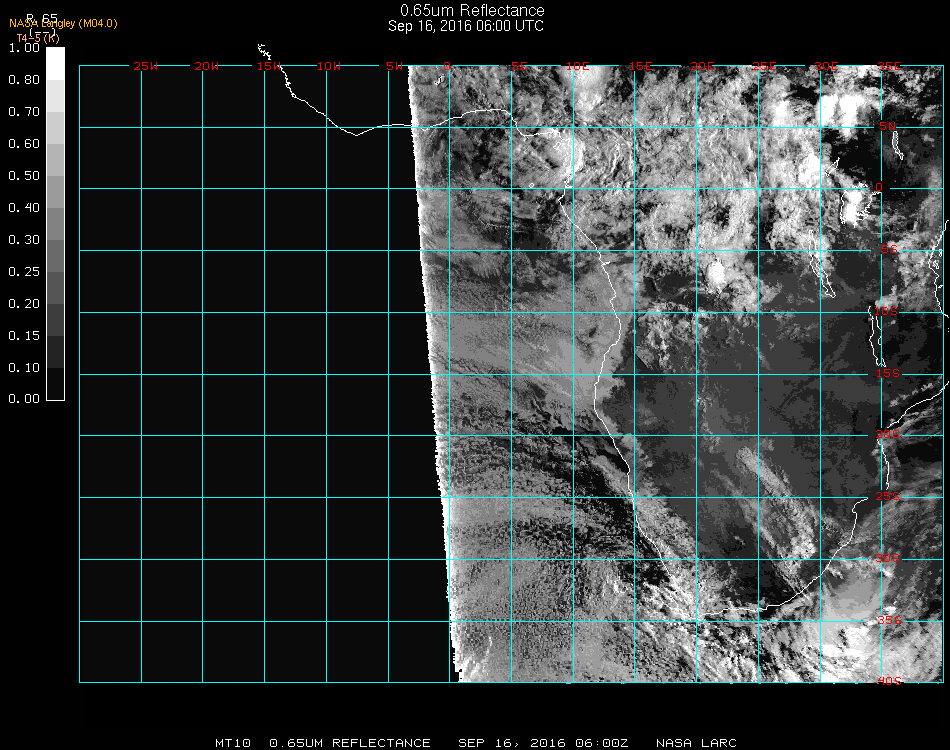The height and width of the screenshot is (750, 950).
Task: Click the "0.65um Reflectance" title text
Action: 472,10
